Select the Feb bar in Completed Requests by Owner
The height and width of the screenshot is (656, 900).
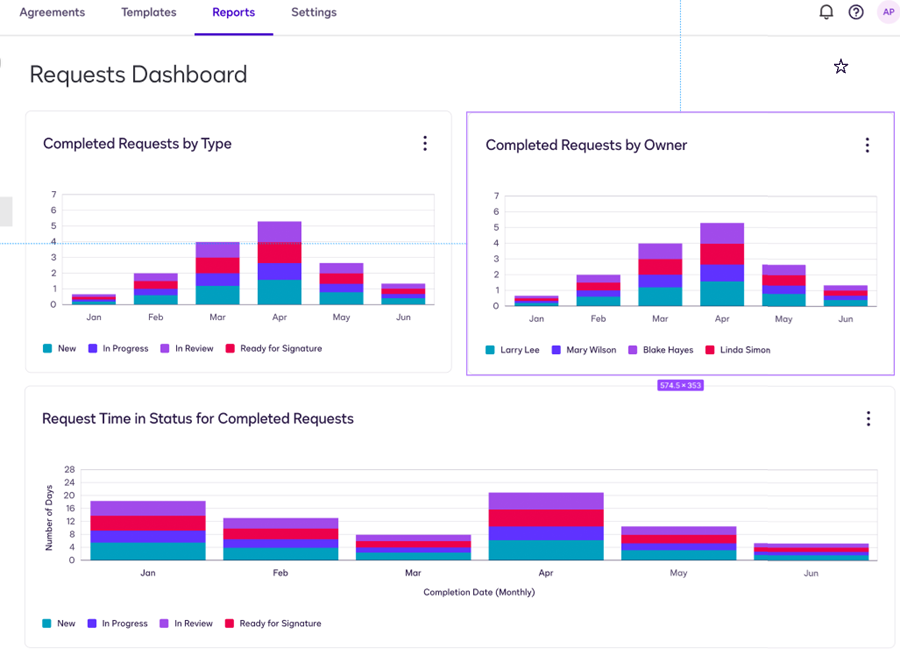(598, 290)
